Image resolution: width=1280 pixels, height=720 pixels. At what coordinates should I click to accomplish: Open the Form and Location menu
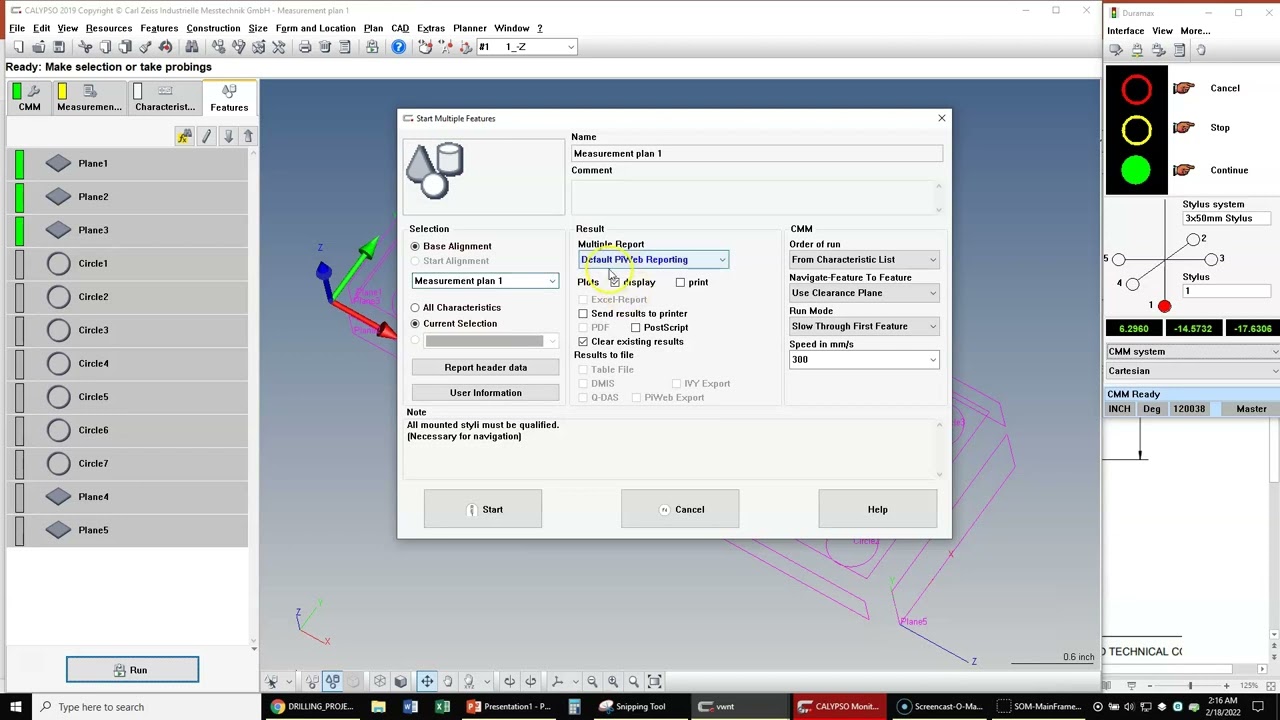tap(315, 28)
